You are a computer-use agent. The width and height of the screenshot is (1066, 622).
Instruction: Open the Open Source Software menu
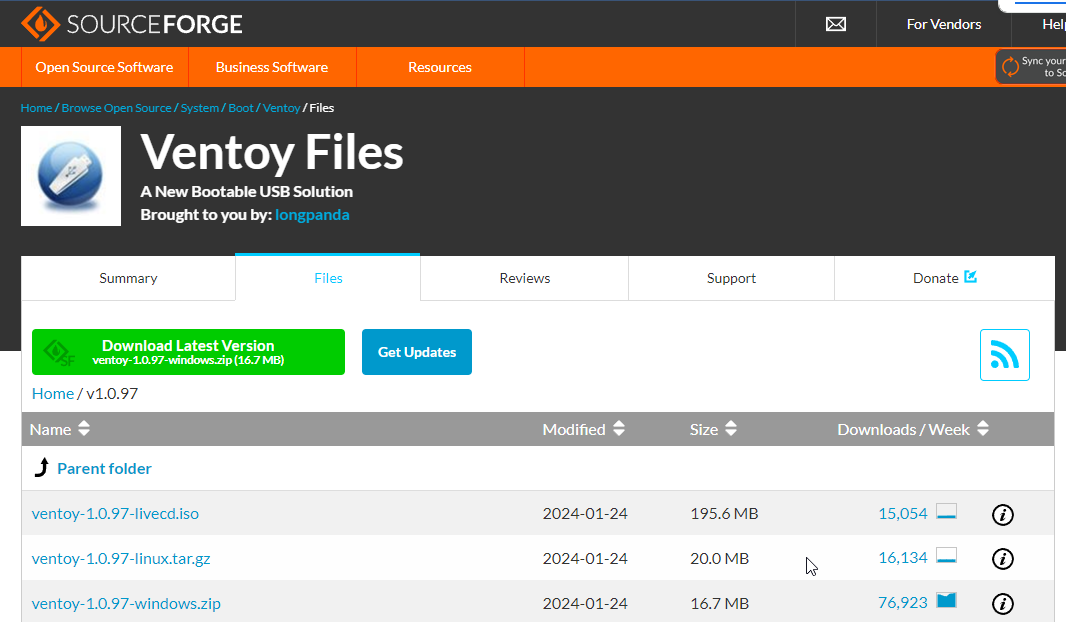pyautogui.click(x=105, y=67)
